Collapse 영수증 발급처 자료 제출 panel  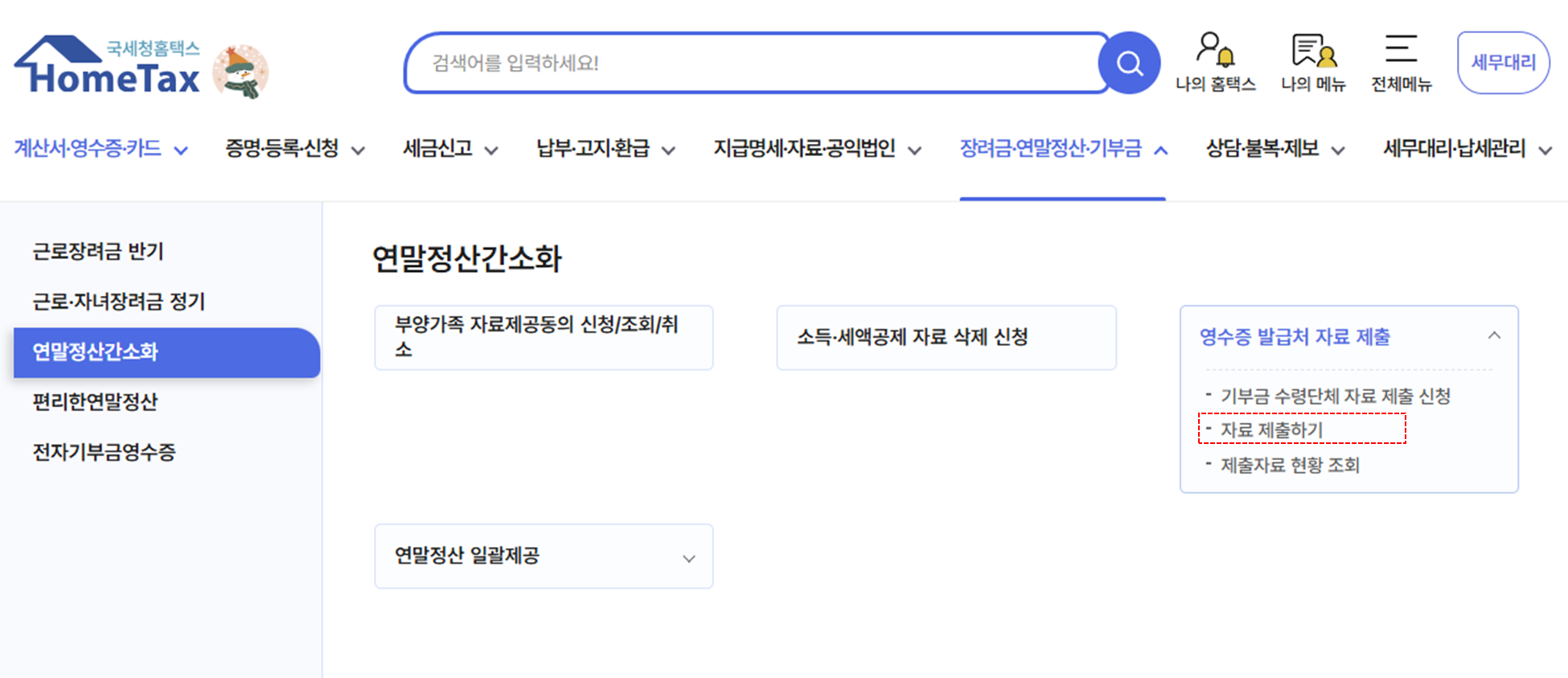pyautogui.click(x=1493, y=336)
